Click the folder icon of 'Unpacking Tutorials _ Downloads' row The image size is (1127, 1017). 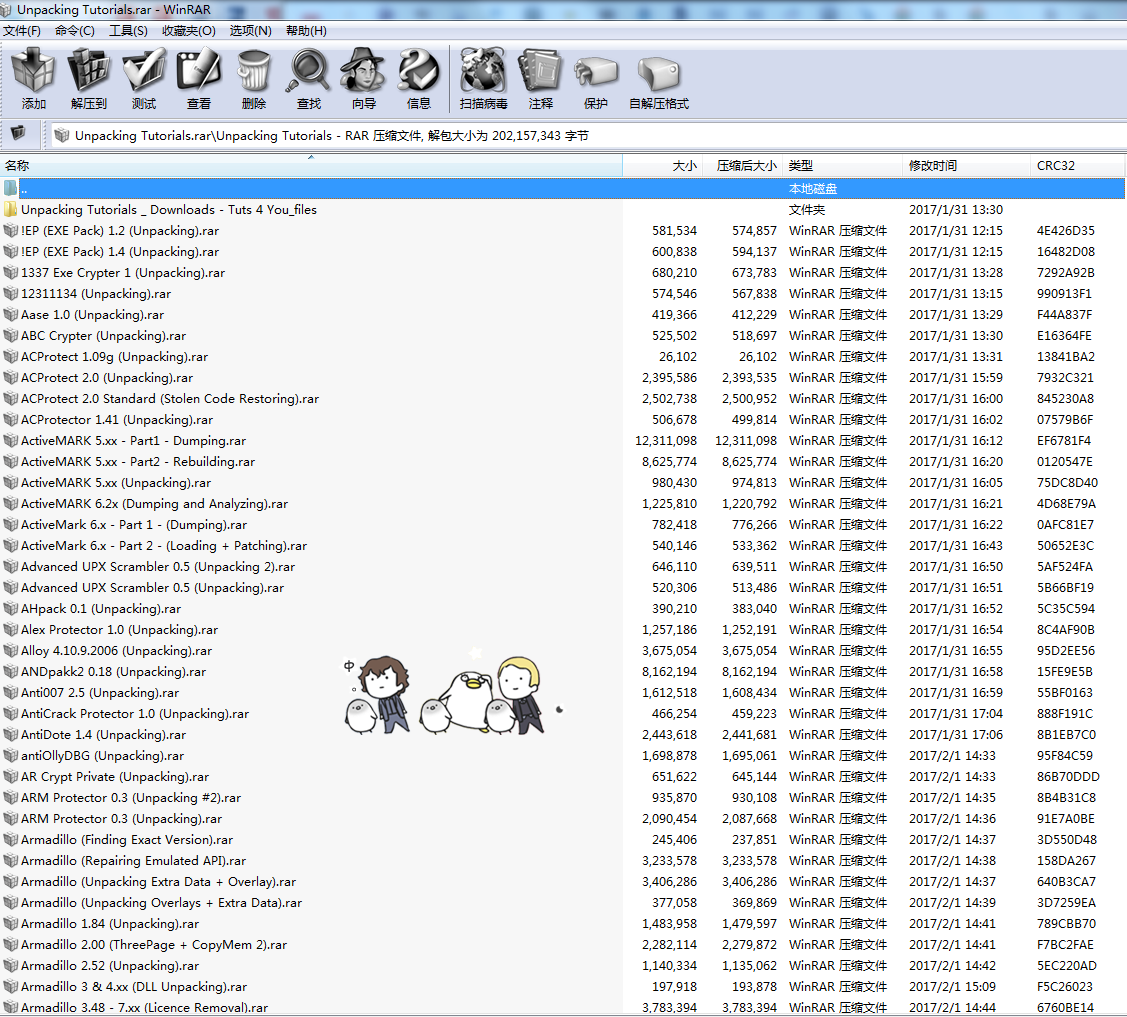10,210
